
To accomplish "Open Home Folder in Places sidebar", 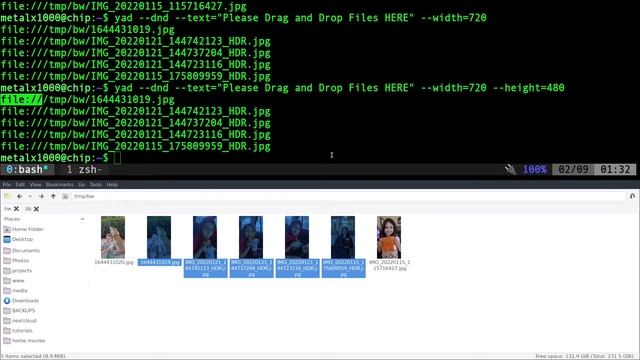I will tap(24, 229).
